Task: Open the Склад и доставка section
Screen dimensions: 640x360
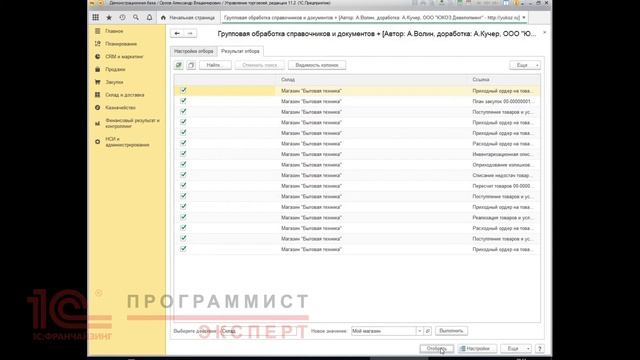Action: [x=124, y=95]
